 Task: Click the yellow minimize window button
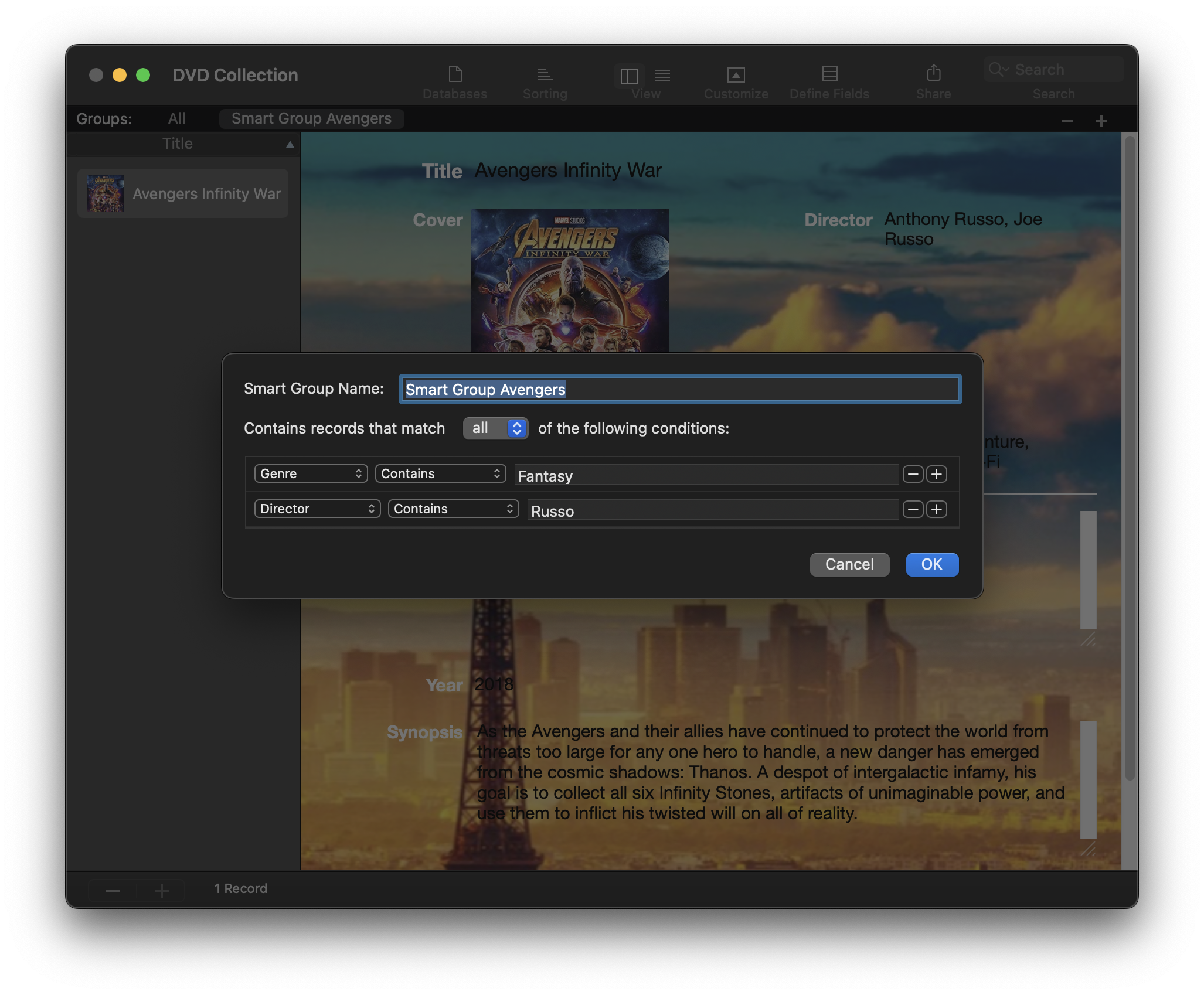coord(120,75)
